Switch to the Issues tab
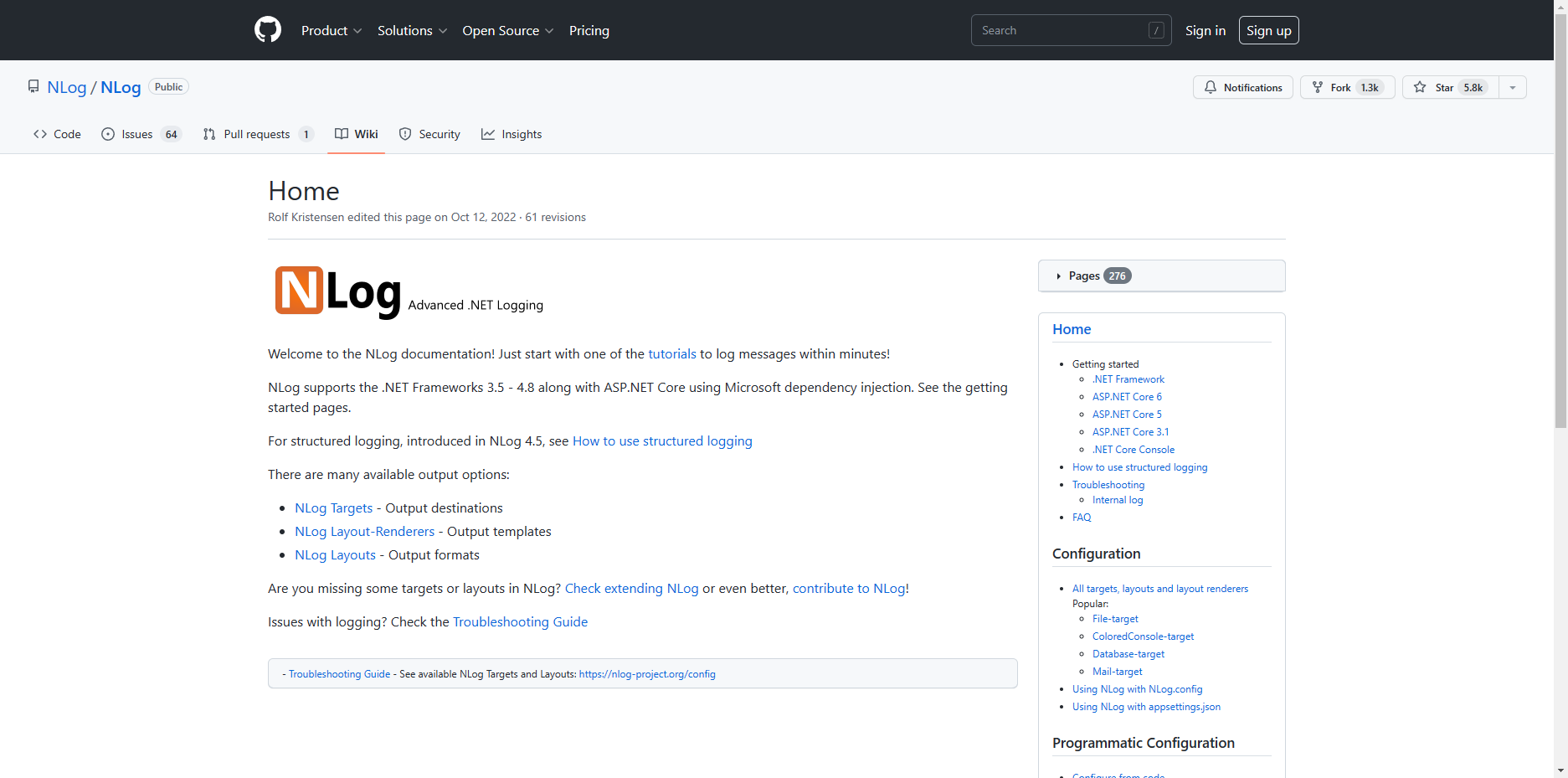1568x778 pixels. pyautogui.click(x=141, y=134)
